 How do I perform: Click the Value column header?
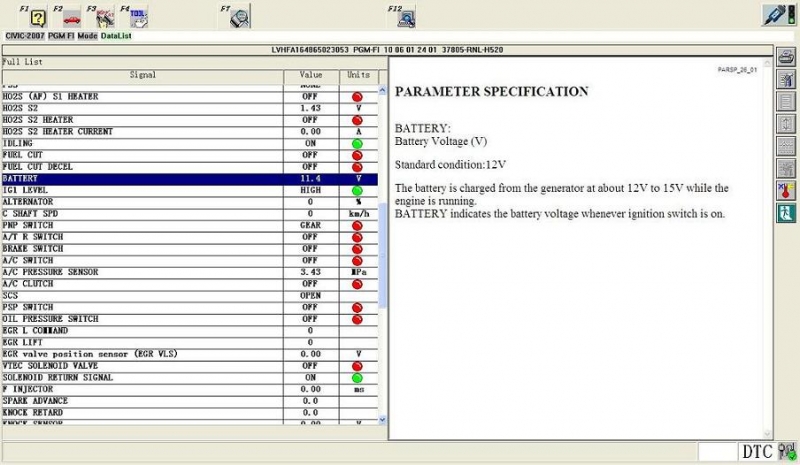(x=311, y=75)
